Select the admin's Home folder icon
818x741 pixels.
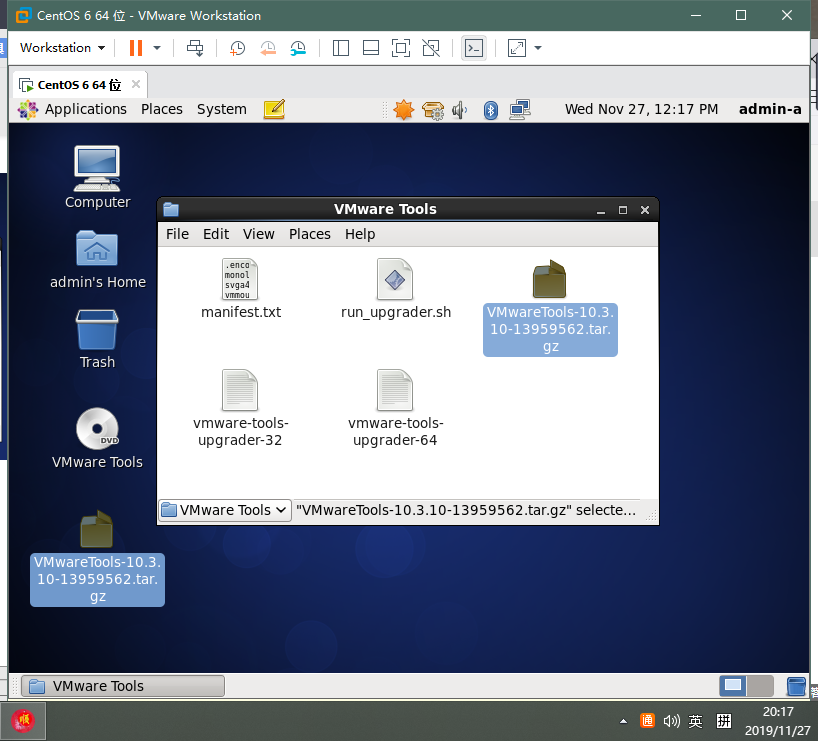(x=98, y=259)
